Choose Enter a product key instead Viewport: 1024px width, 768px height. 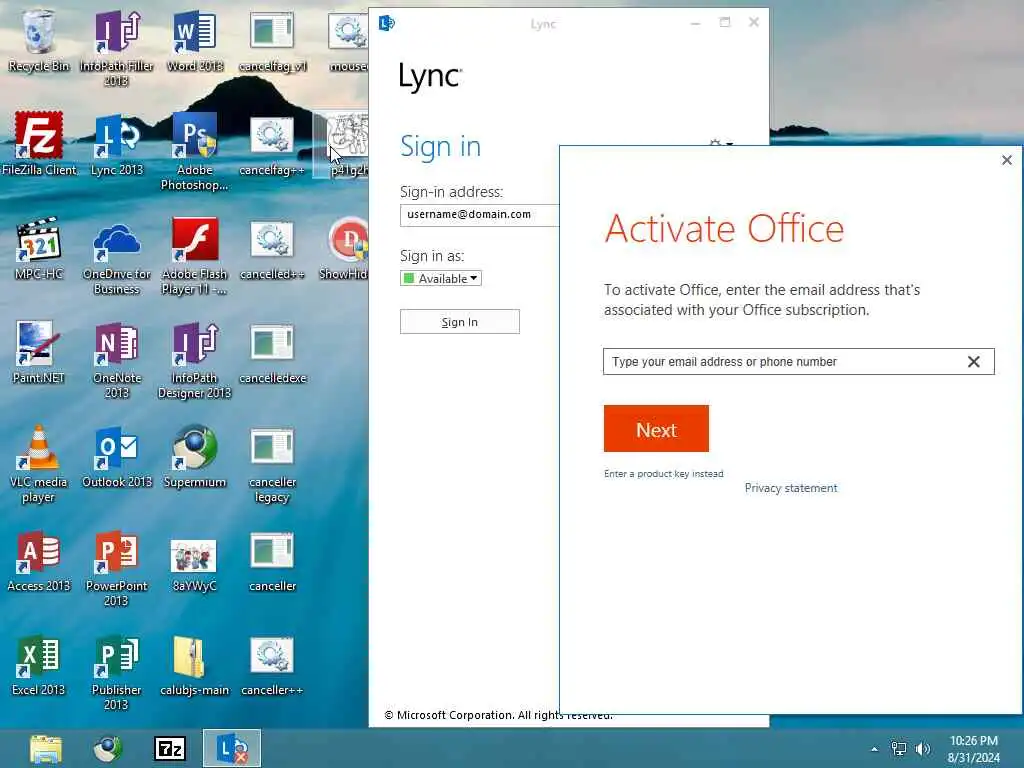[x=664, y=473]
